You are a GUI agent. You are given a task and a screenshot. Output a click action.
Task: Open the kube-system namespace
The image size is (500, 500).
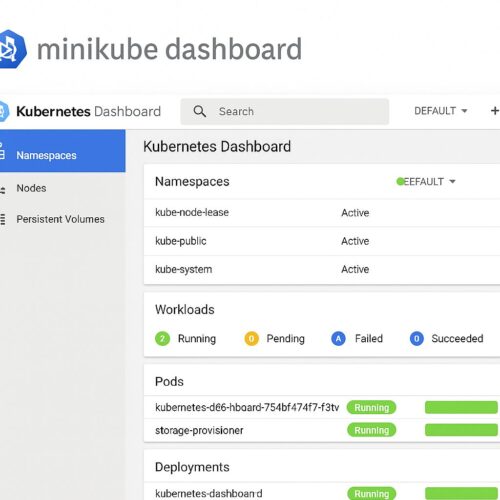[184, 269]
